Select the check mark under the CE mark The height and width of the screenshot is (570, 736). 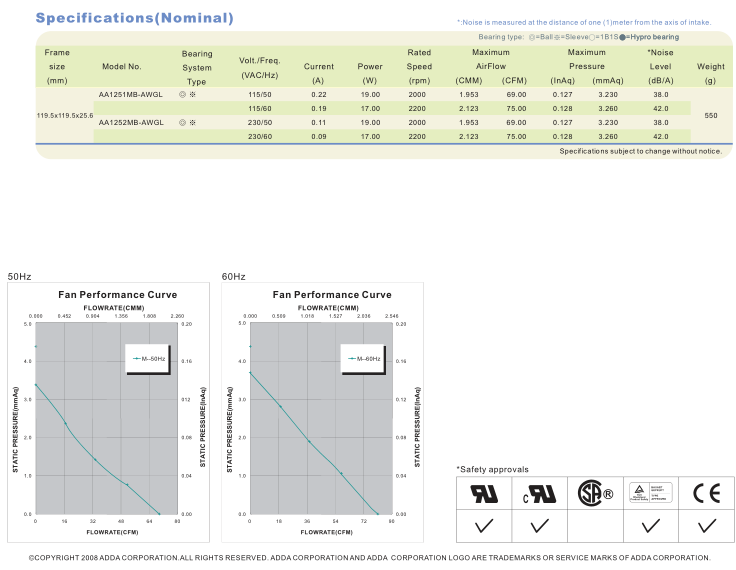click(x=706, y=526)
